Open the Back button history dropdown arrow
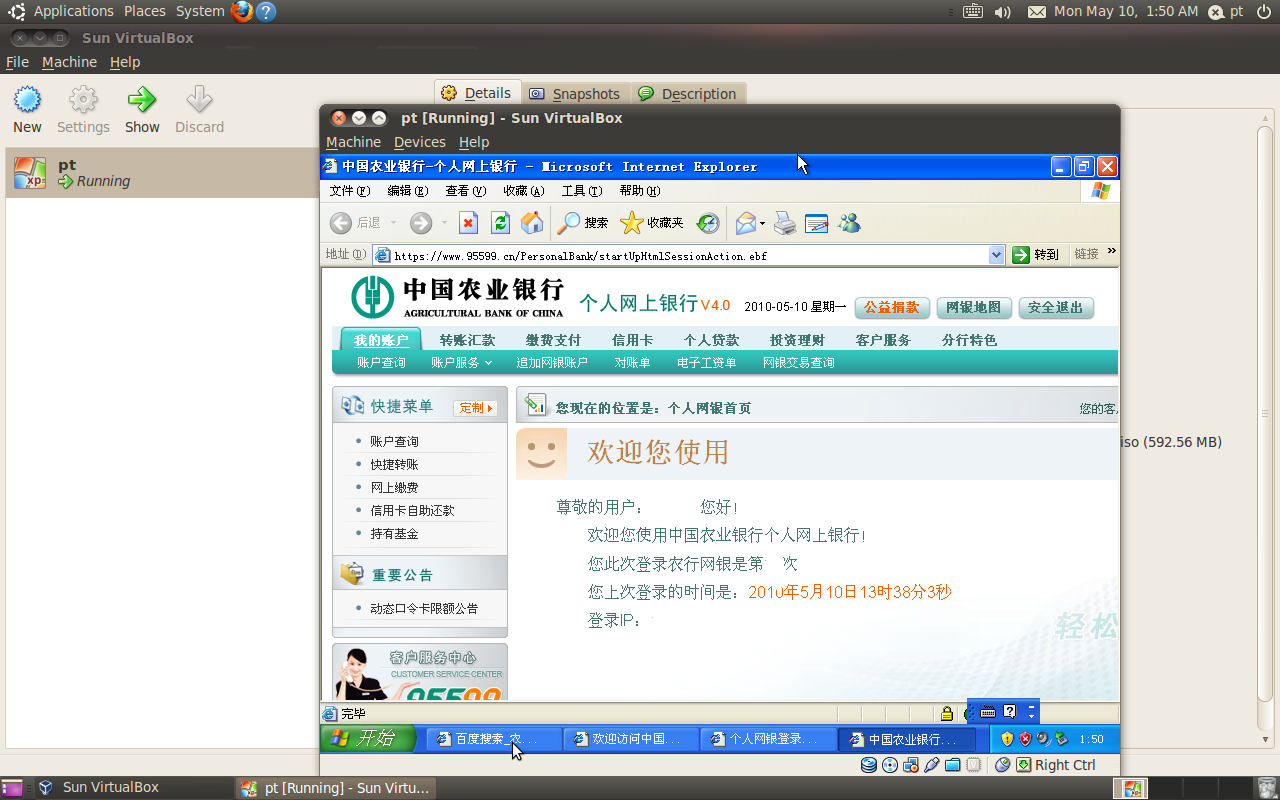This screenshot has height=800, width=1280. pyautogui.click(x=393, y=223)
